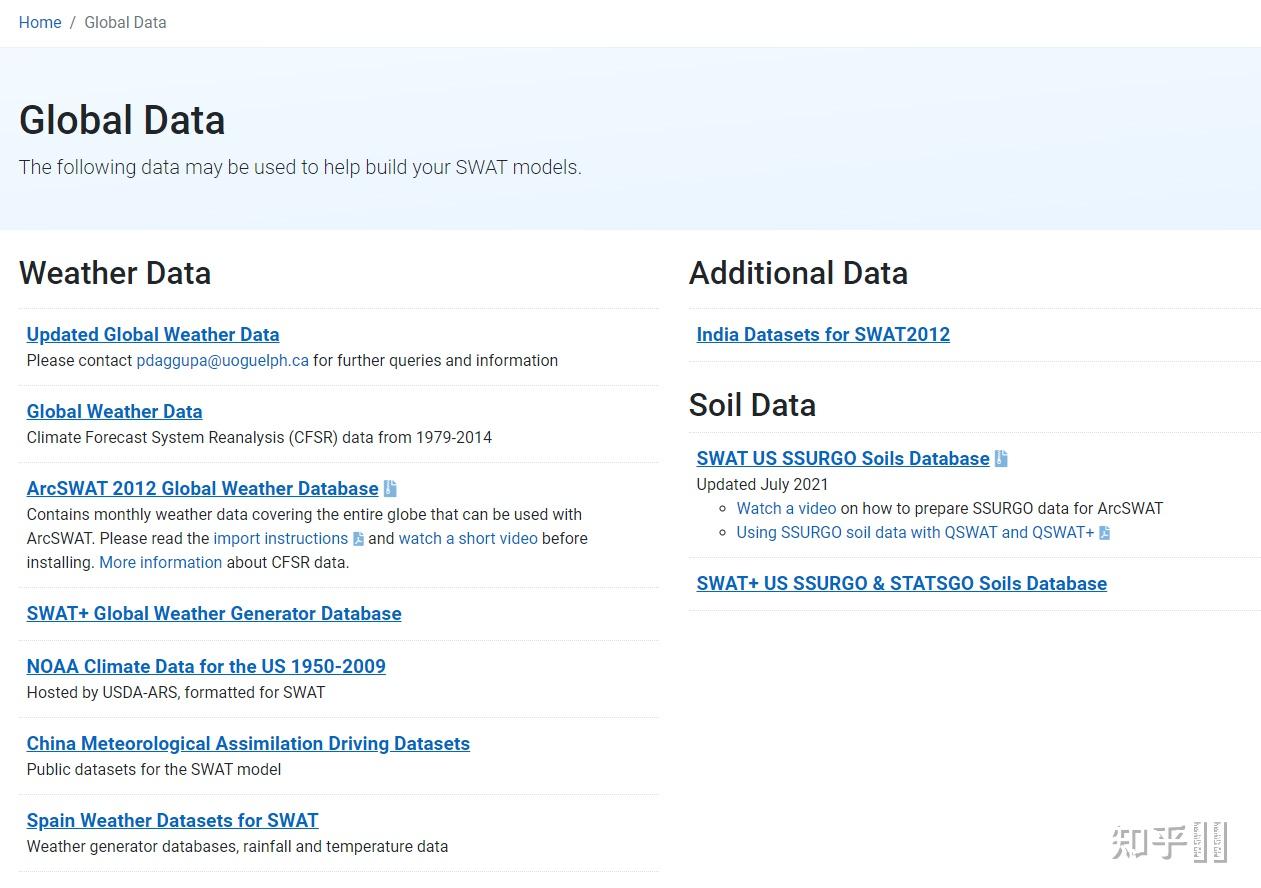Screen dimensions: 1261x888
Task: Click text 'Updated July 2021'
Action: 762,484
